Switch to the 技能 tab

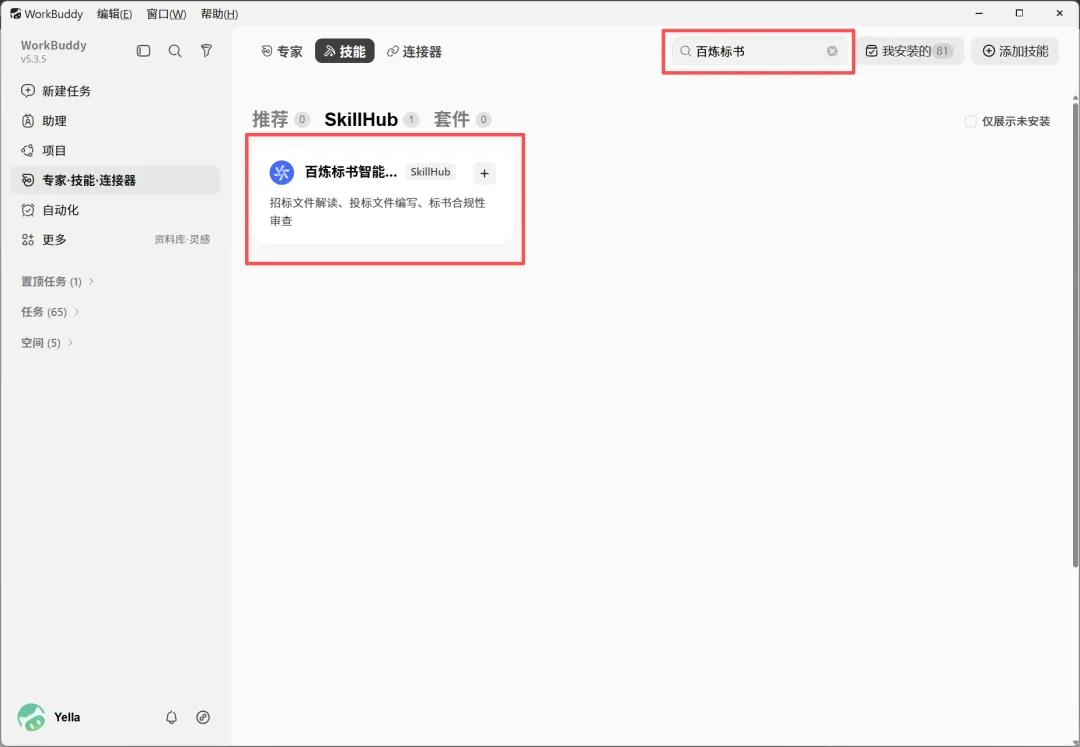(344, 52)
